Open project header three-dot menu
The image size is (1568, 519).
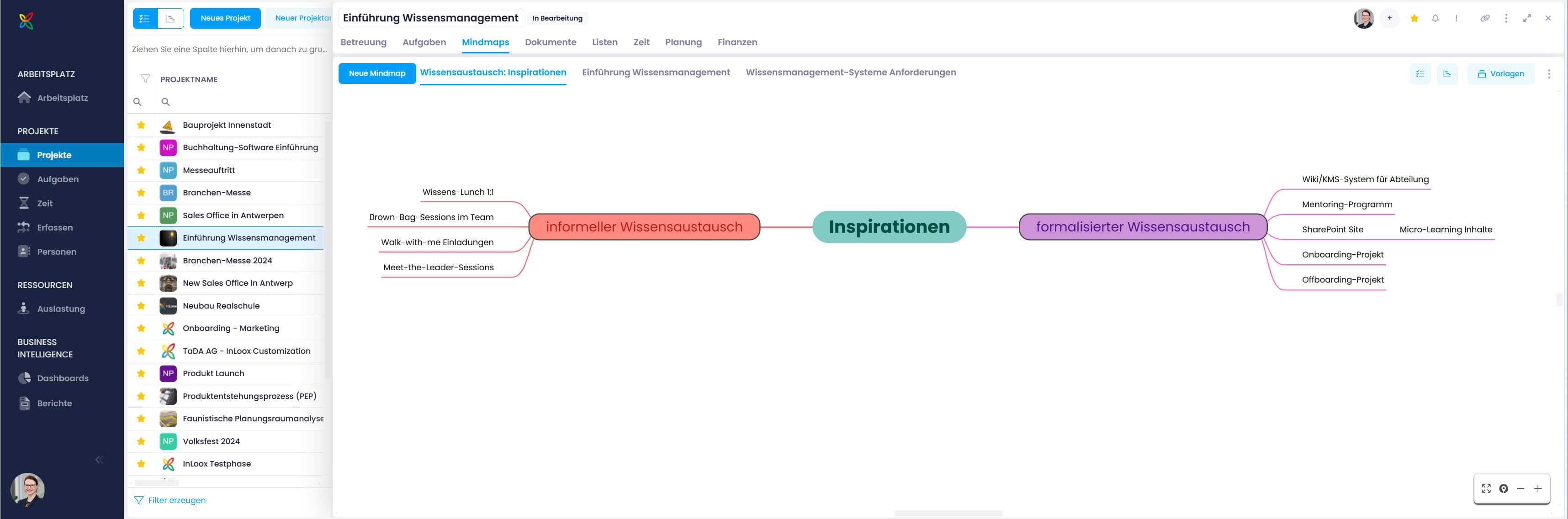coord(1506,18)
